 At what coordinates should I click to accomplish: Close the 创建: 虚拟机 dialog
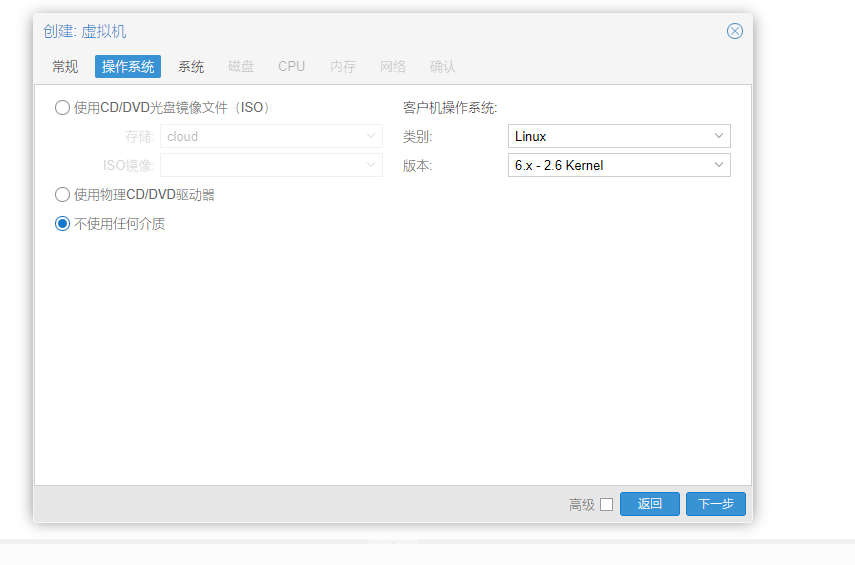coord(734,31)
